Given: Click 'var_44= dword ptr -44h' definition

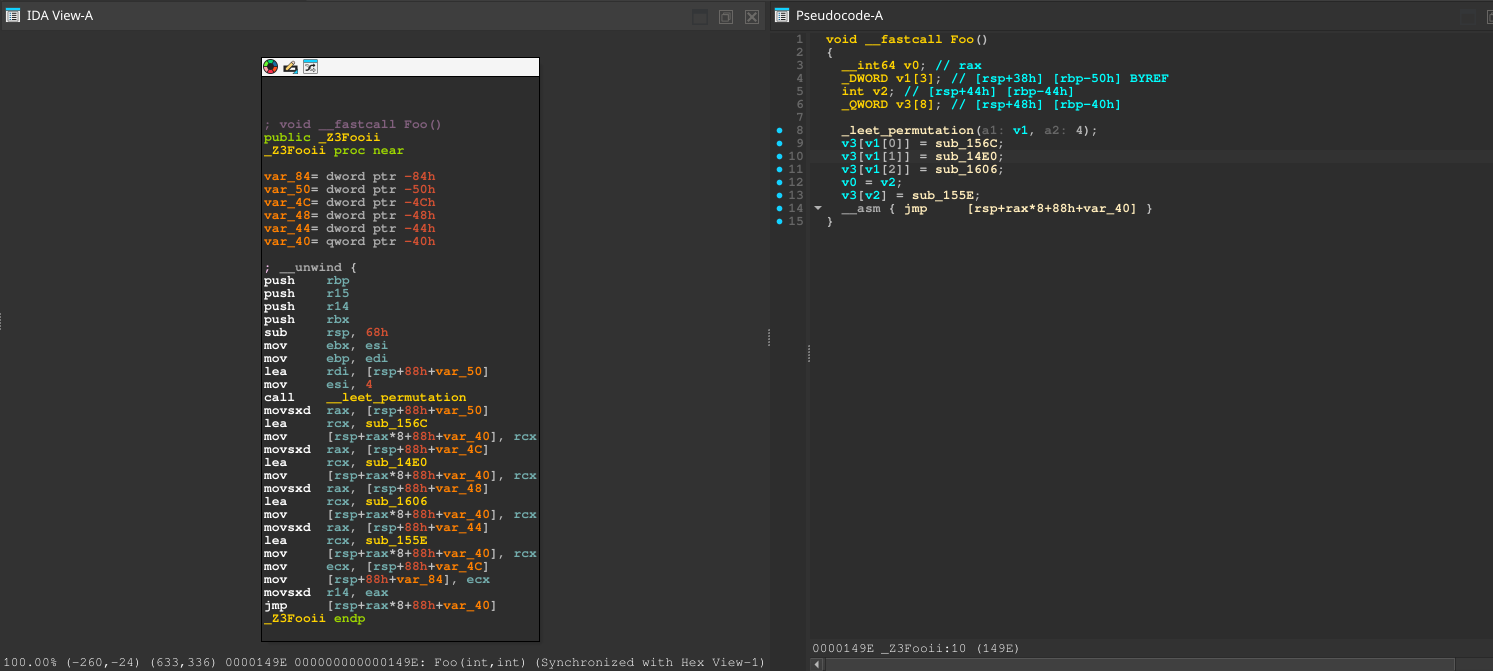Looking at the screenshot, I should 350,228.
